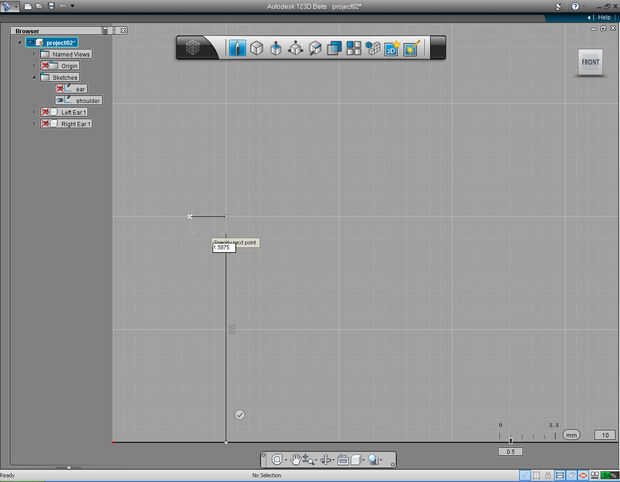Open the Create extrude tool

(276, 49)
